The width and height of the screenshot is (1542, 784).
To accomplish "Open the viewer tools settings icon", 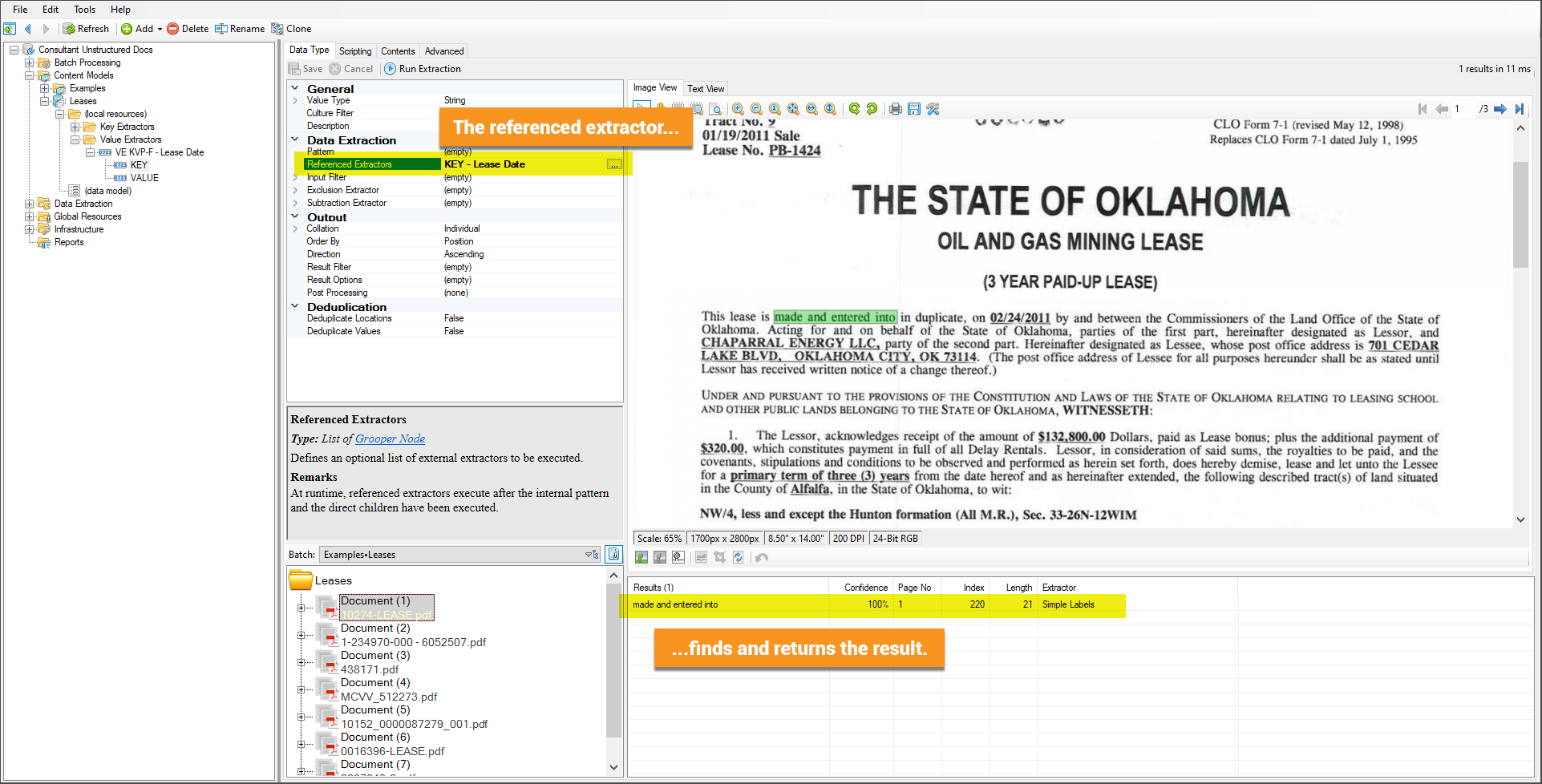I will pyautogui.click(x=933, y=109).
